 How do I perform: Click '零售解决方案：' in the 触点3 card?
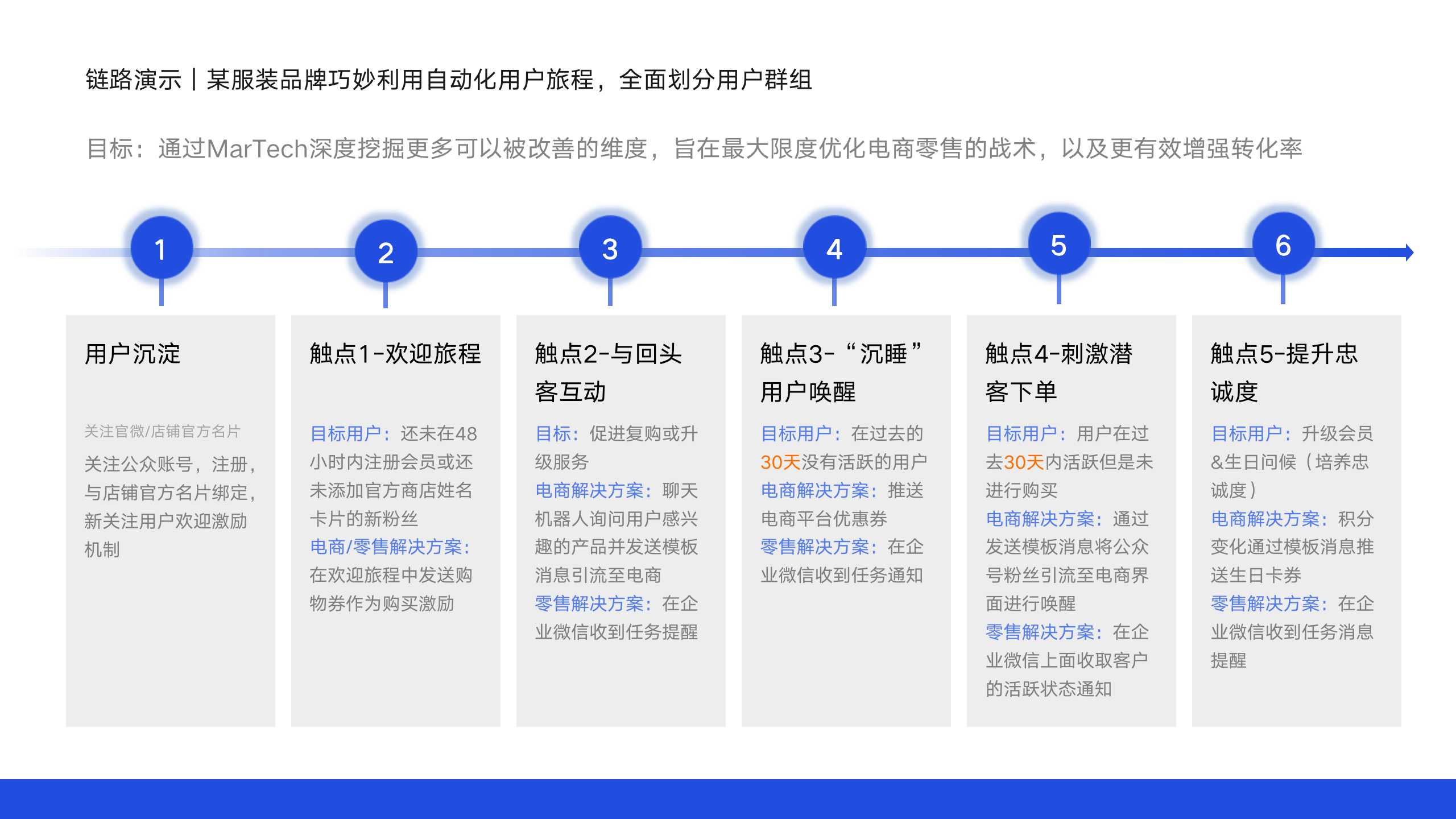pyautogui.click(x=819, y=547)
